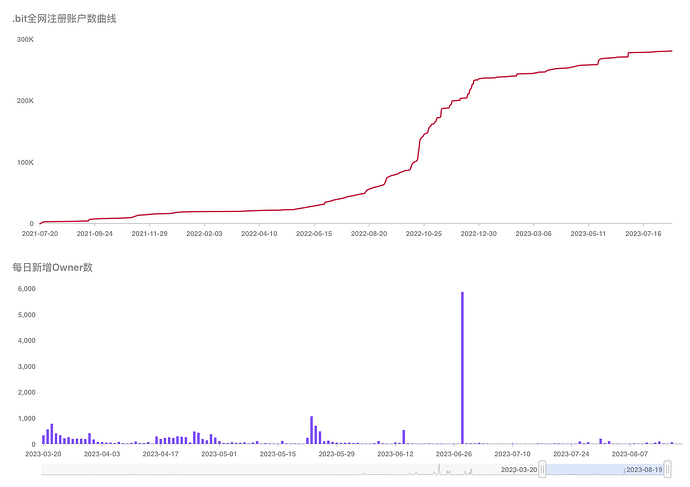Image resolution: width=690 pixels, height=487 pixels.
Task: Click the 300K y-axis label
Action: tap(25, 40)
